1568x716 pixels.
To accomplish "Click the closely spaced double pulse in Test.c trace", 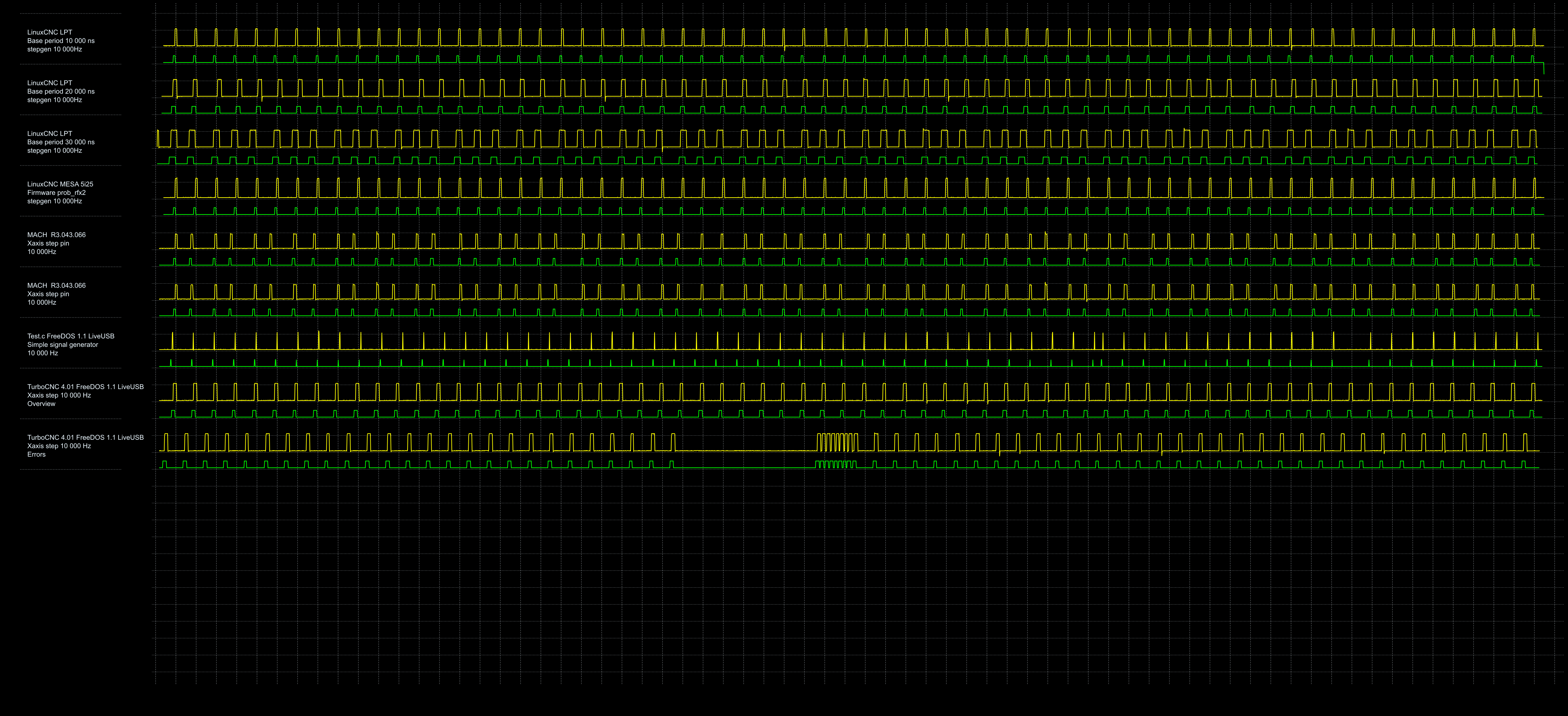I will 1099,342.
